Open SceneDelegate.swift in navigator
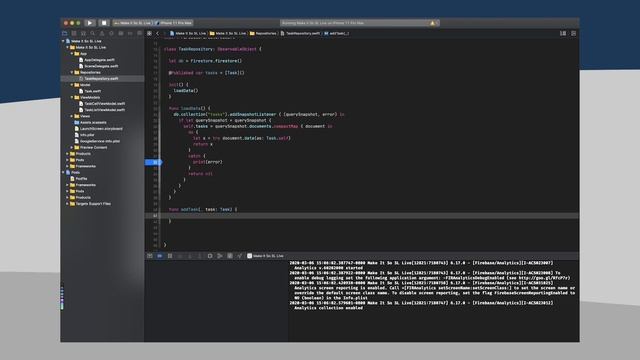The image size is (640, 360). tap(98, 66)
